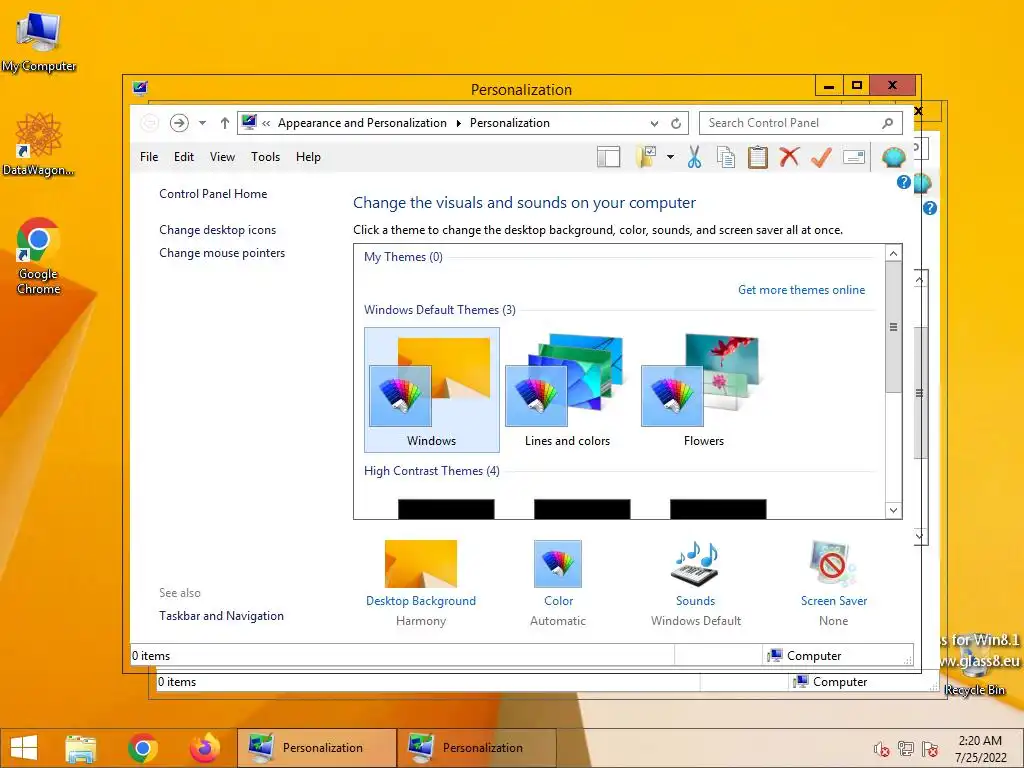Click the orange checkmark icon in toolbar
1024x768 pixels.
pyautogui.click(x=821, y=157)
